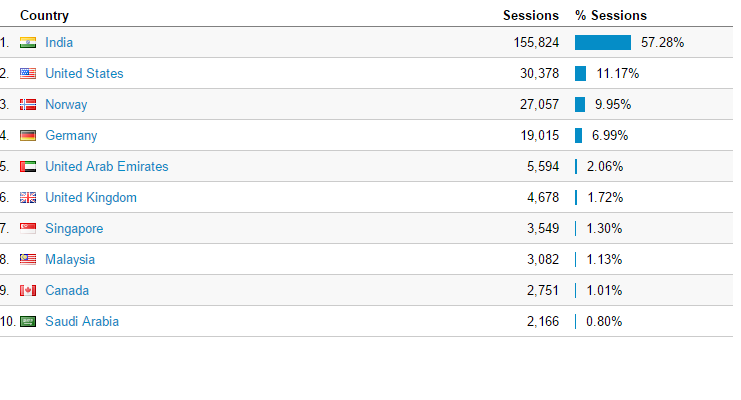Click the Singapore flag icon
The height and width of the screenshot is (400, 741).
click(28, 229)
